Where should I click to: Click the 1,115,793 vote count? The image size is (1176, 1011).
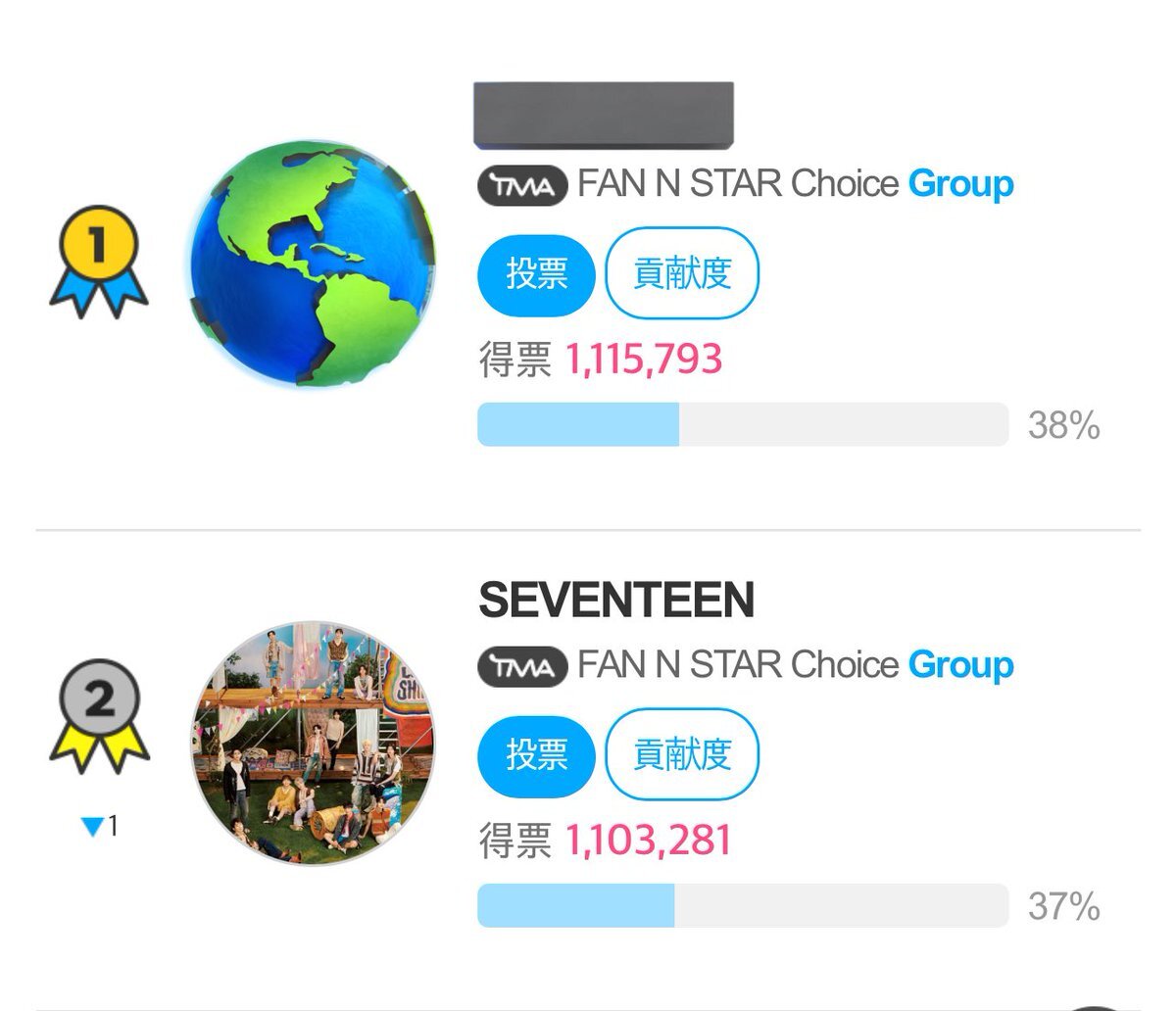[643, 360]
